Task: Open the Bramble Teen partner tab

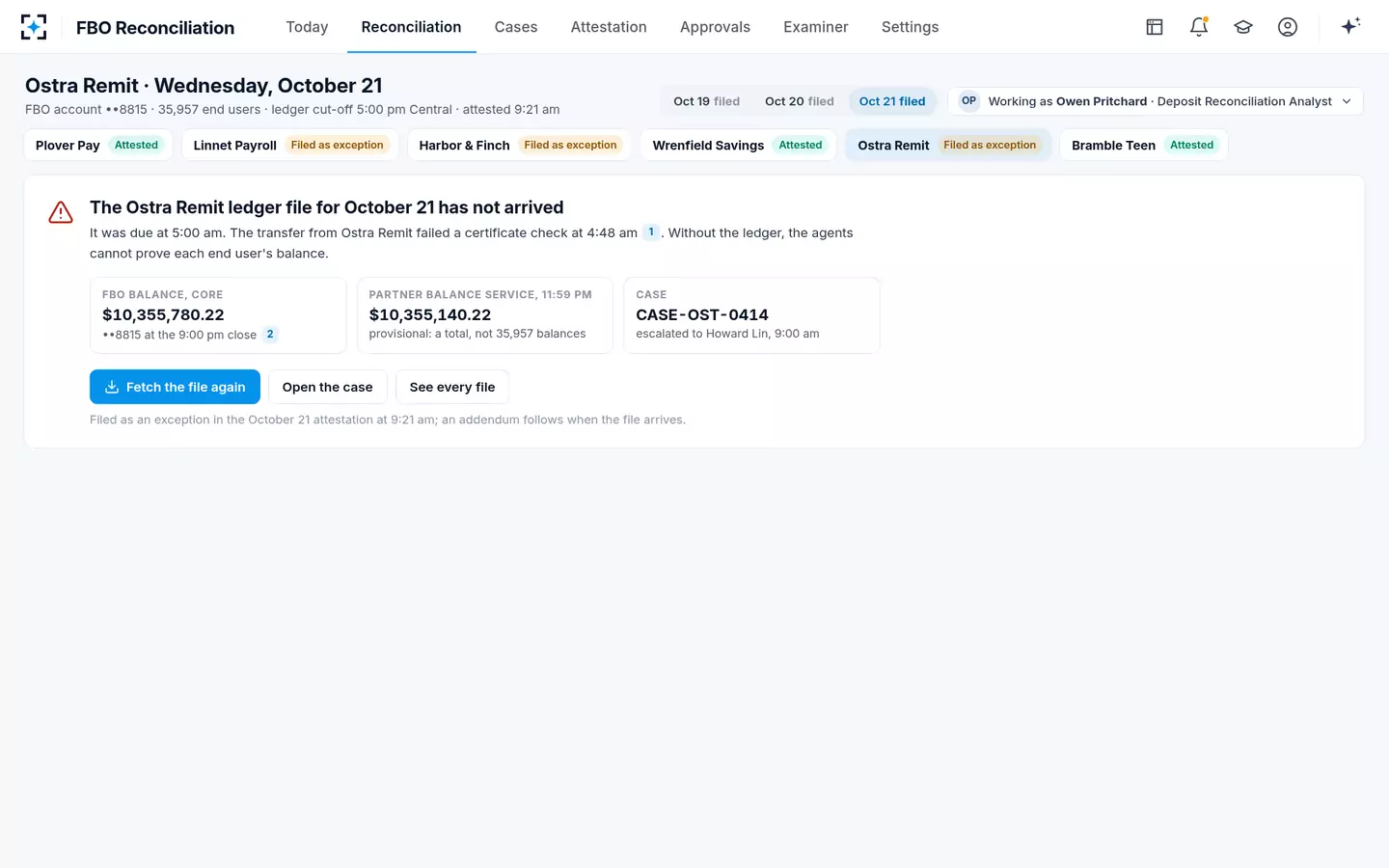Action: click(x=1143, y=145)
